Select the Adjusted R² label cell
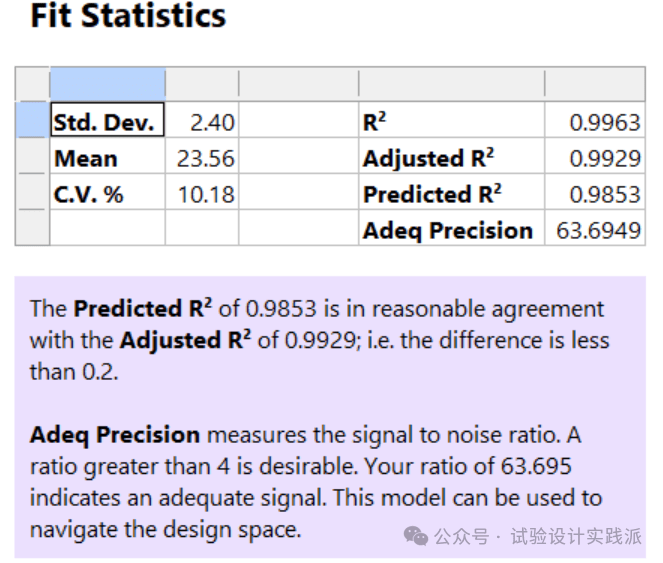Viewport: 663px width, 563px height. pos(452,156)
